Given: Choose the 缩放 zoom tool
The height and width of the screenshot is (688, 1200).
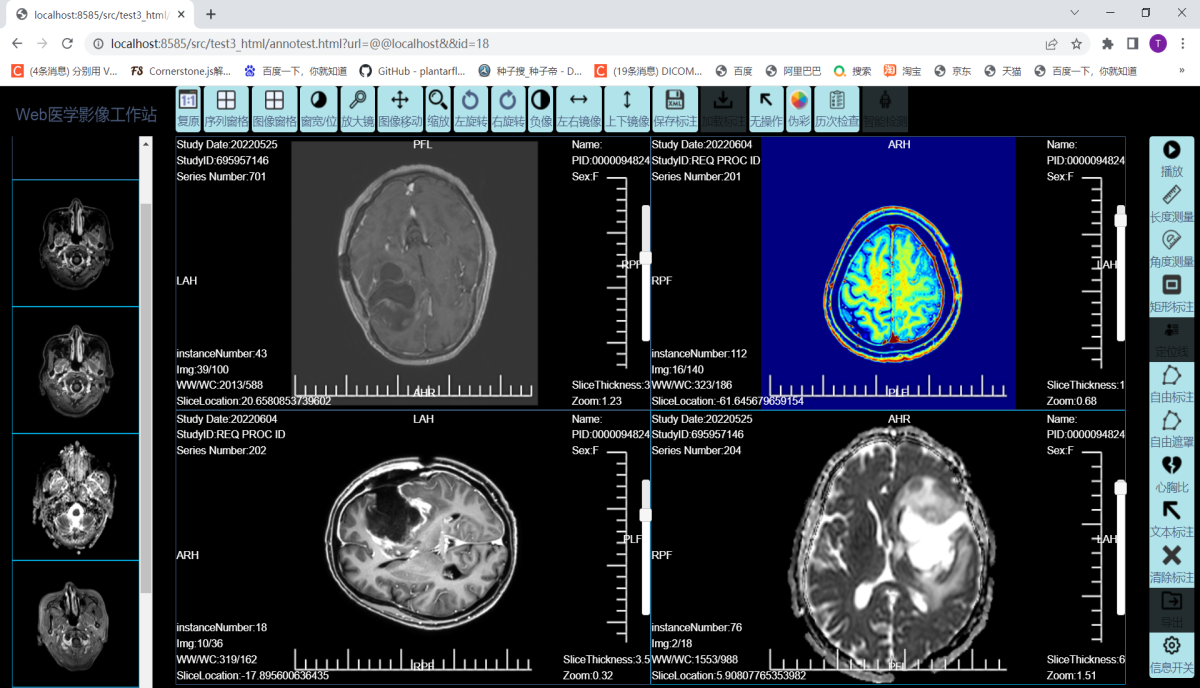Looking at the screenshot, I should pyautogui.click(x=438, y=109).
